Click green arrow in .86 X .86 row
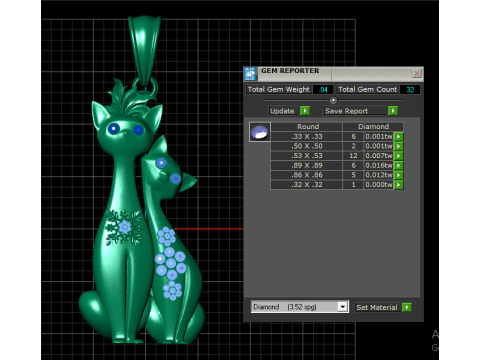 [x=399, y=175]
